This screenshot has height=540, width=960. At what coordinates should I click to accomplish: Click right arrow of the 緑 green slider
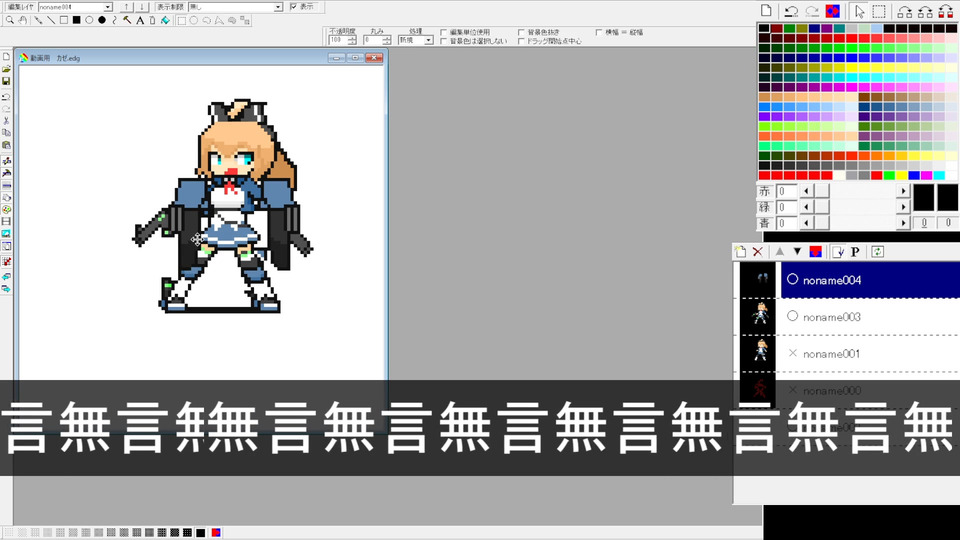[x=903, y=207]
